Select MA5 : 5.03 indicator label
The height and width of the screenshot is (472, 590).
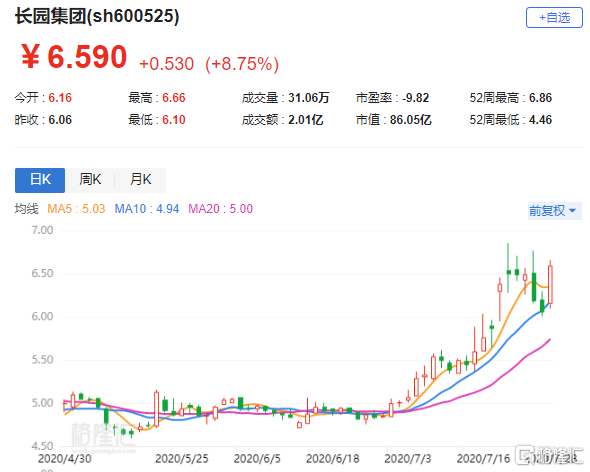coord(76,209)
